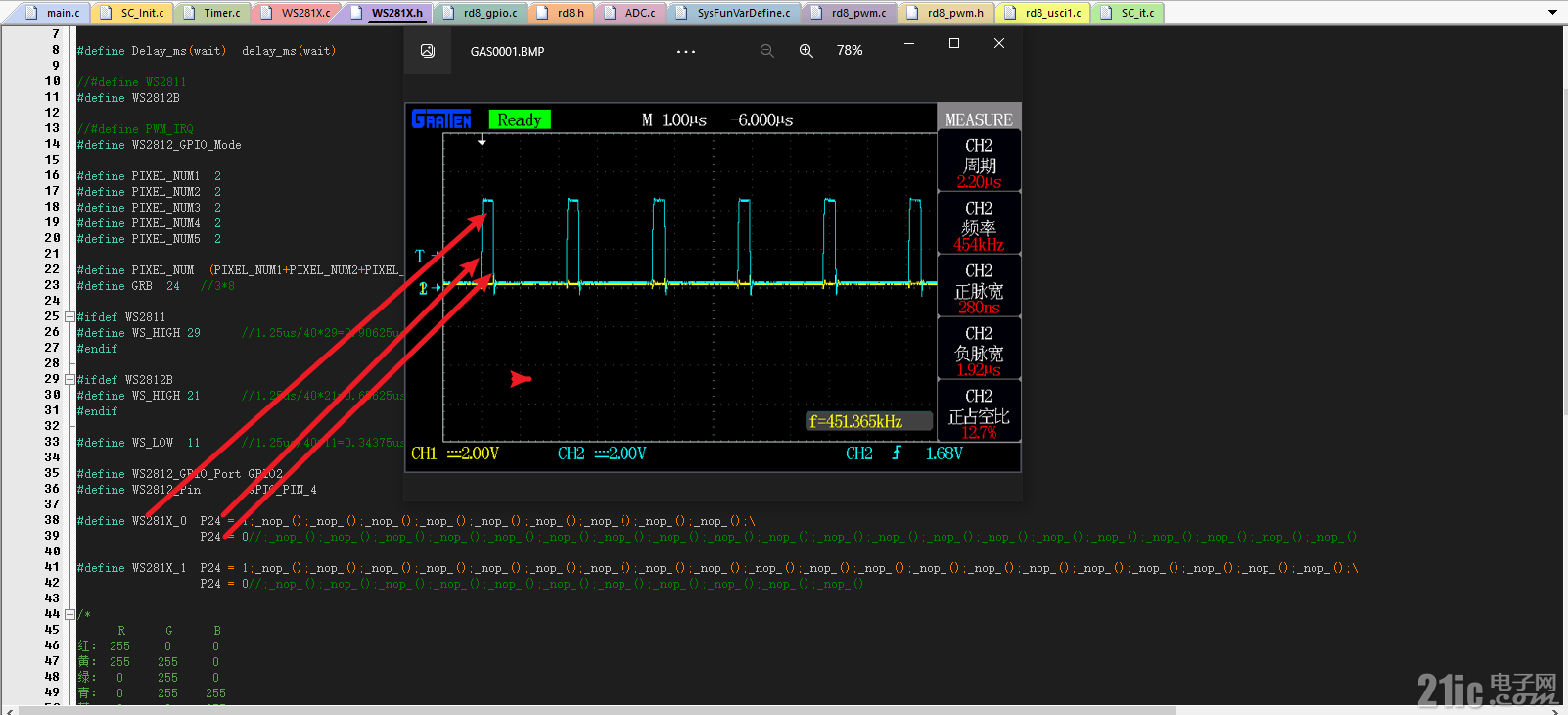
Task: Open the rd8_usci1.c tab
Action: [1043, 13]
